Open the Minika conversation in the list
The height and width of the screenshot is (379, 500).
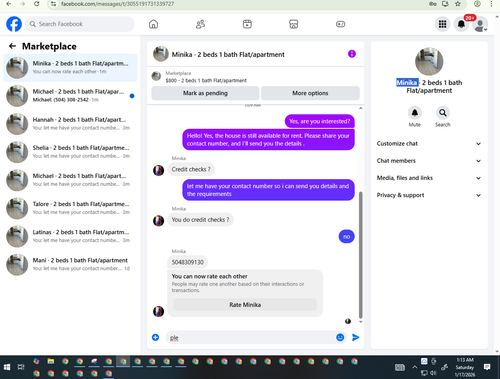point(70,68)
